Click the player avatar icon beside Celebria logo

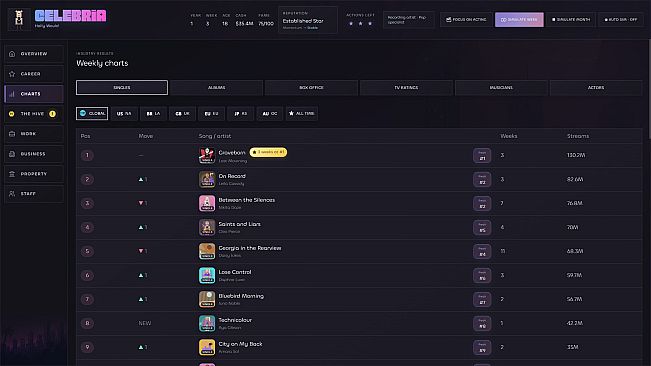pos(19,19)
